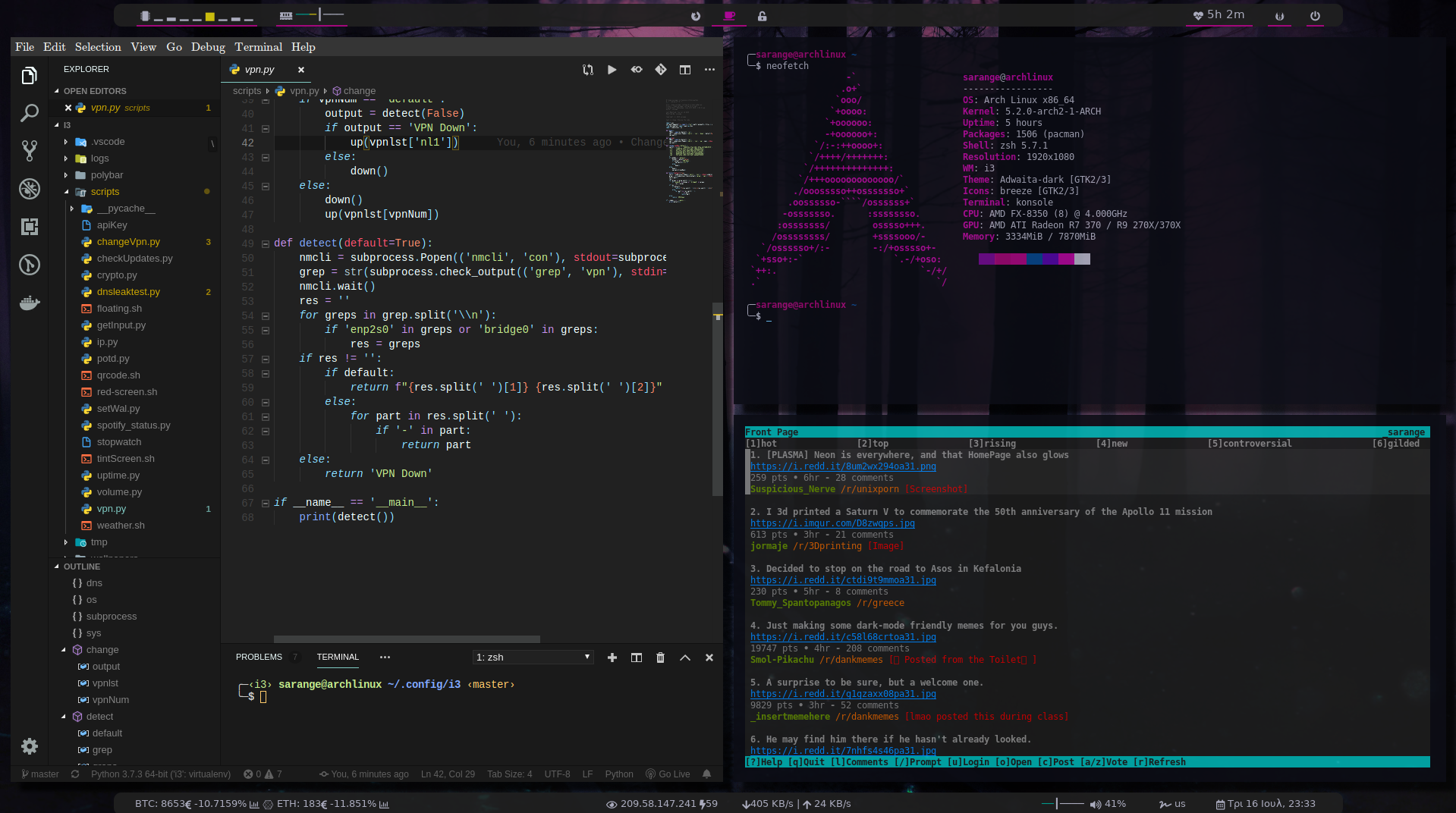1456x813 pixels.
Task: Open the Search view icon
Action: coord(29,113)
